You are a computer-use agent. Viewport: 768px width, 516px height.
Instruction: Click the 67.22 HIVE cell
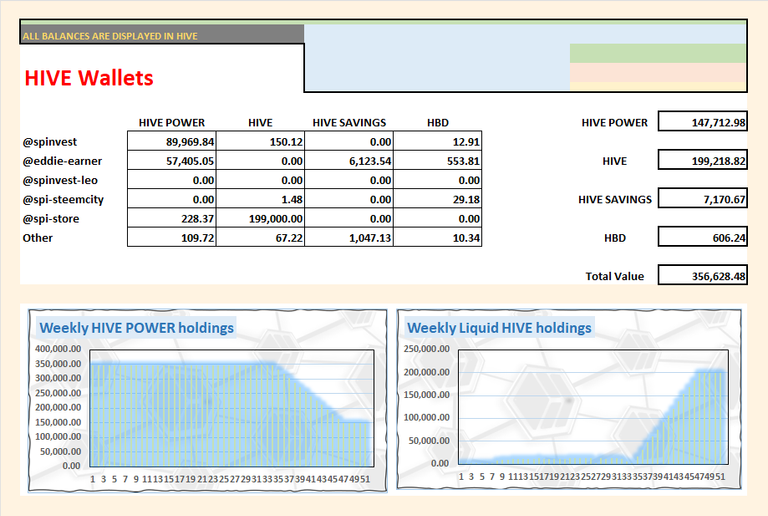260,238
